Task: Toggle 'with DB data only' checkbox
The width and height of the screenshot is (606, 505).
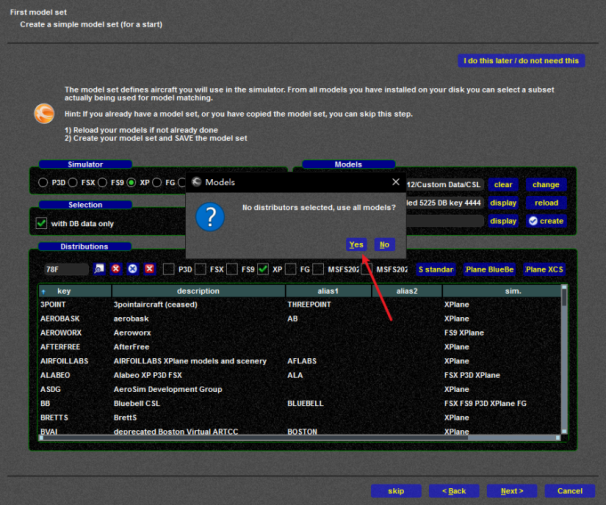Action: 42,223
